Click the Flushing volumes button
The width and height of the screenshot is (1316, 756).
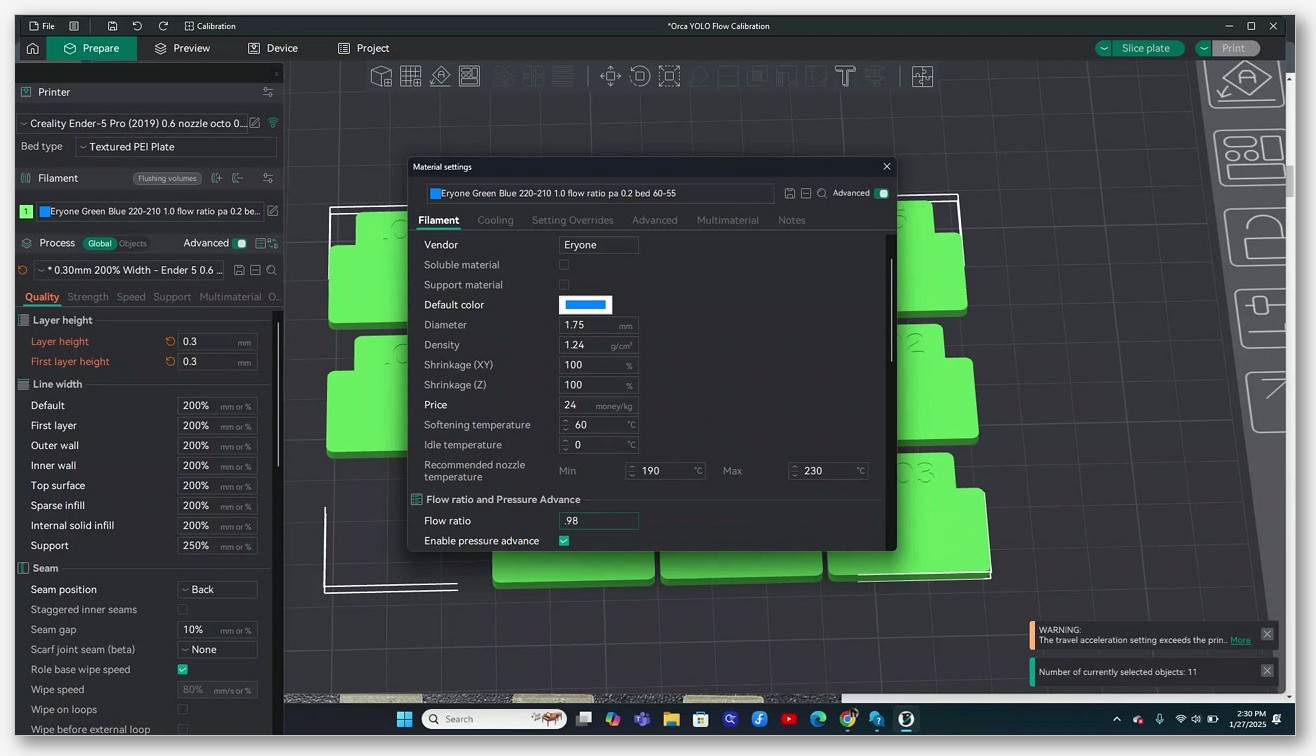pos(168,179)
